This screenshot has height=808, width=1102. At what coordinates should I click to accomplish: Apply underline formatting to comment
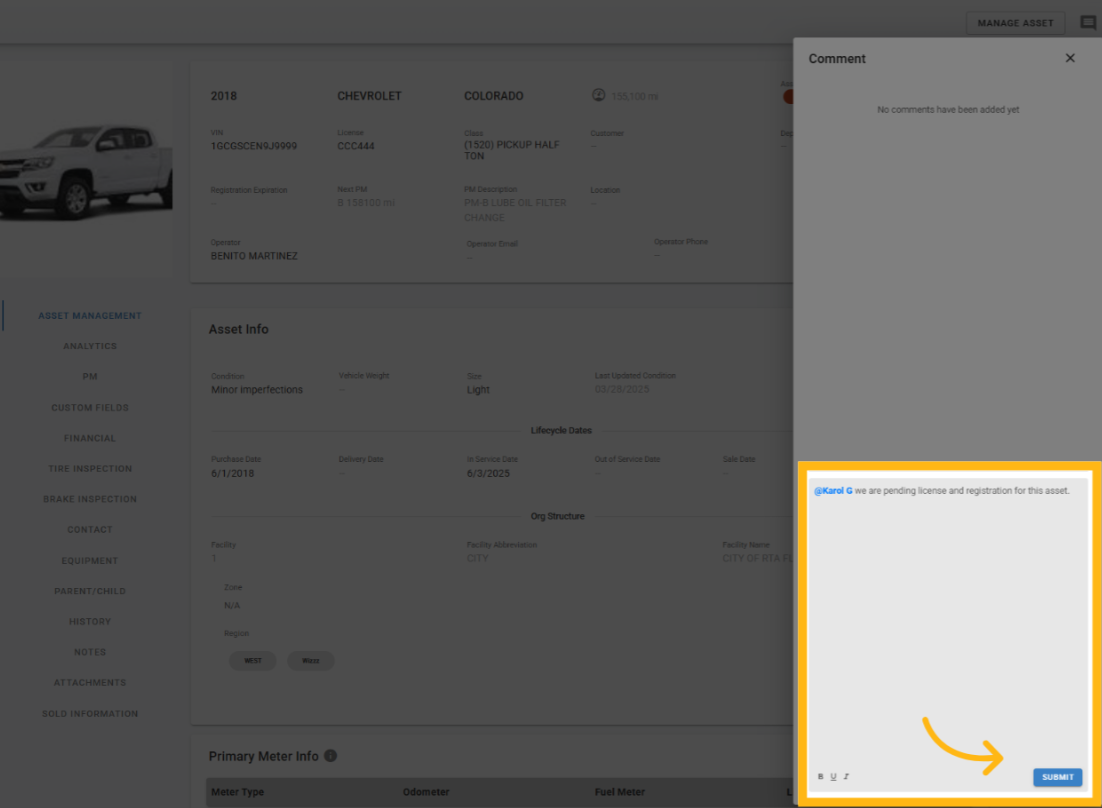[833, 777]
